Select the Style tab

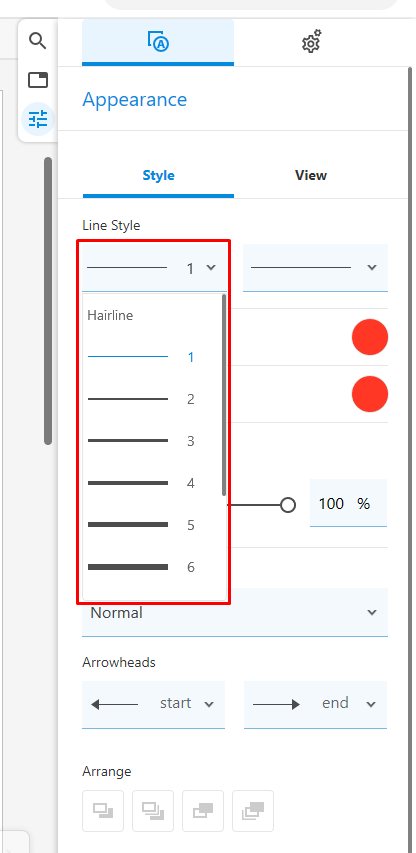tap(158, 175)
